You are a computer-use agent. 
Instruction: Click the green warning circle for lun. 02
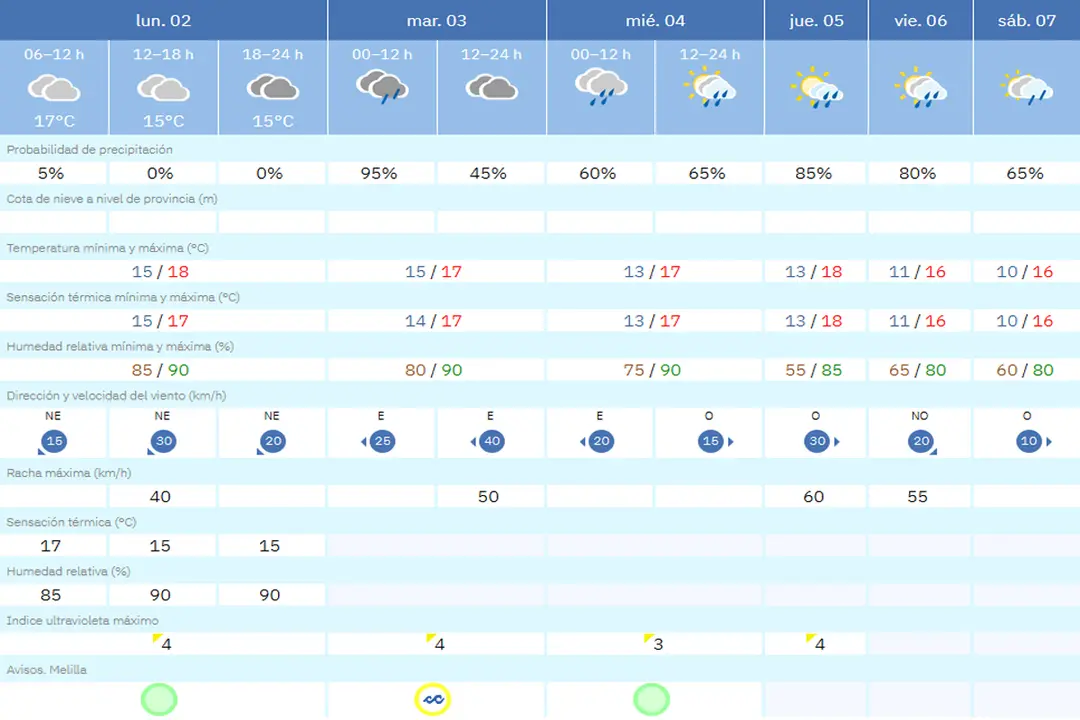pyautogui.click(x=159, y=699)
